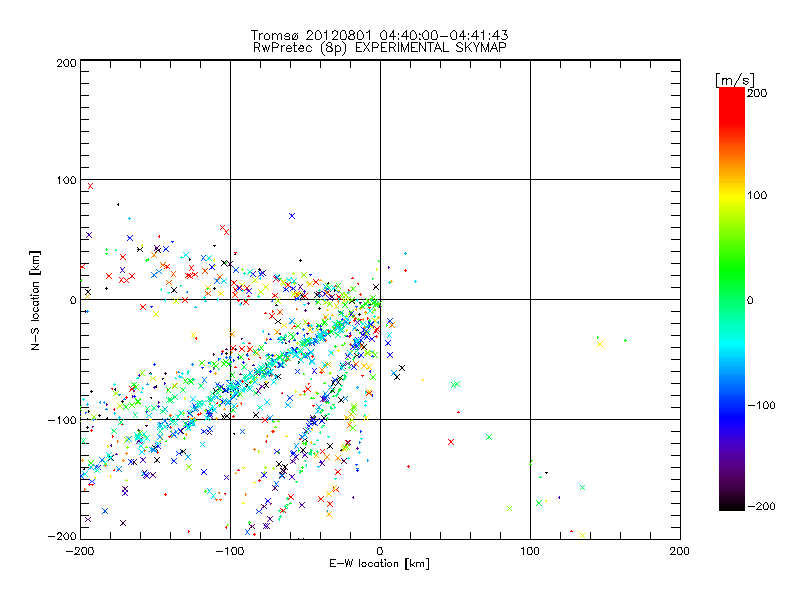Image resolution: width=800 pixels, height=600 pixels.
Task: Click the colorbar '100' tick label
Action: click(757, 195)
